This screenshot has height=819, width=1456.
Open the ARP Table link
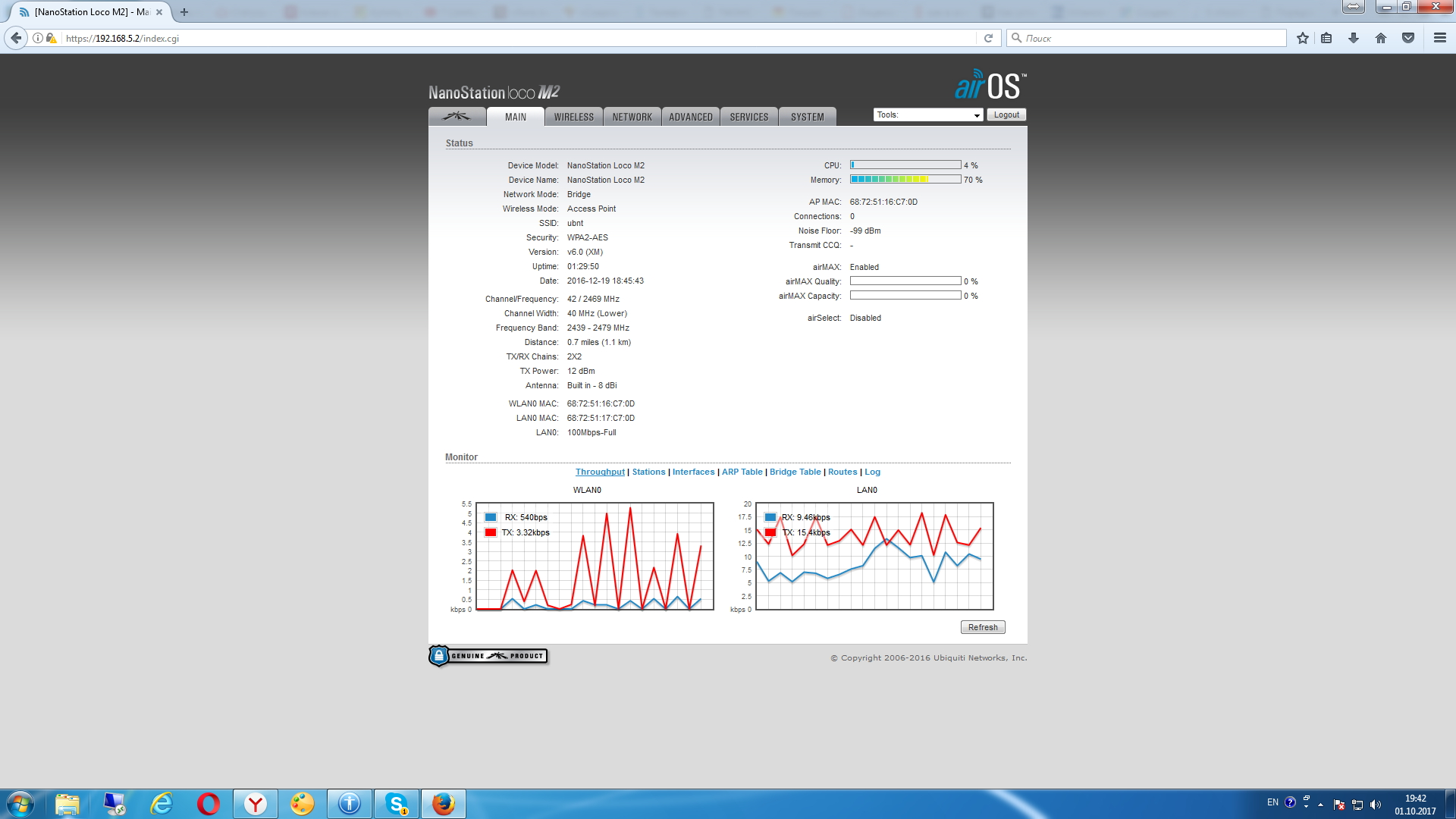742,472
